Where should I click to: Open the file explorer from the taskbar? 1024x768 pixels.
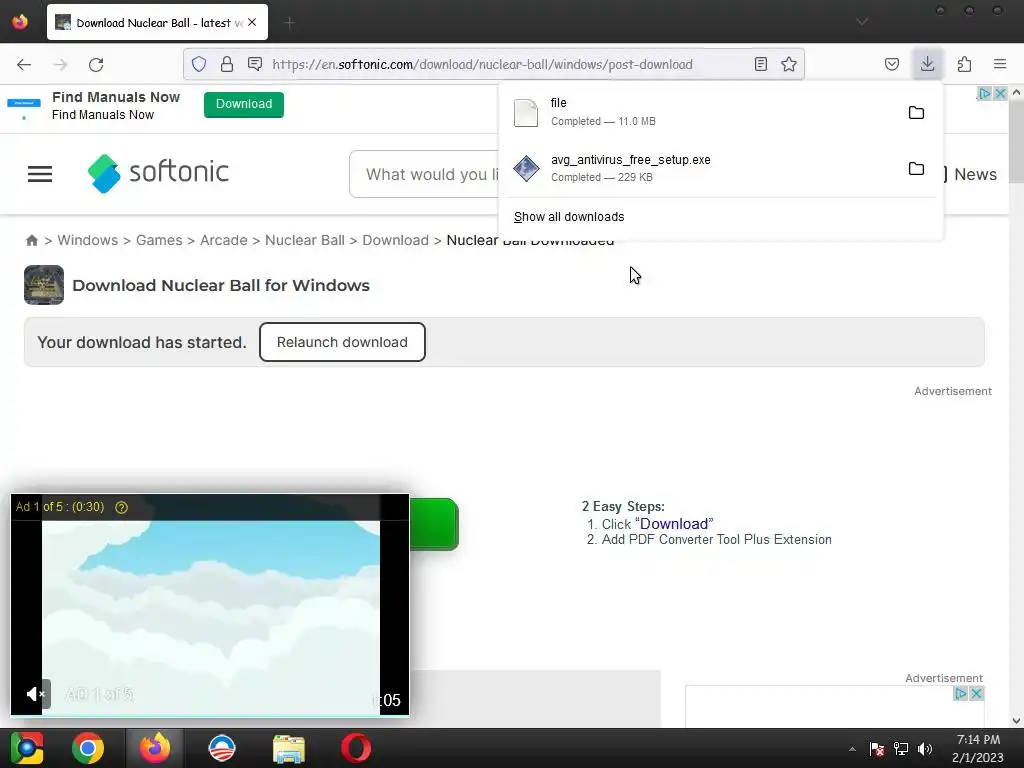pyautogui.click(x=289, y=748)
